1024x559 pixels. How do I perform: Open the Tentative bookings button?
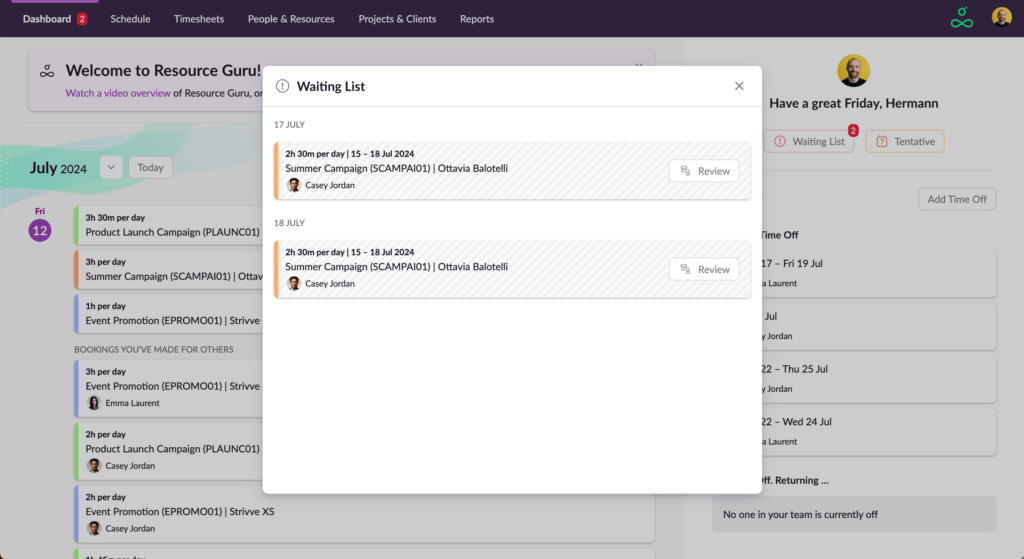pos(904,141)
